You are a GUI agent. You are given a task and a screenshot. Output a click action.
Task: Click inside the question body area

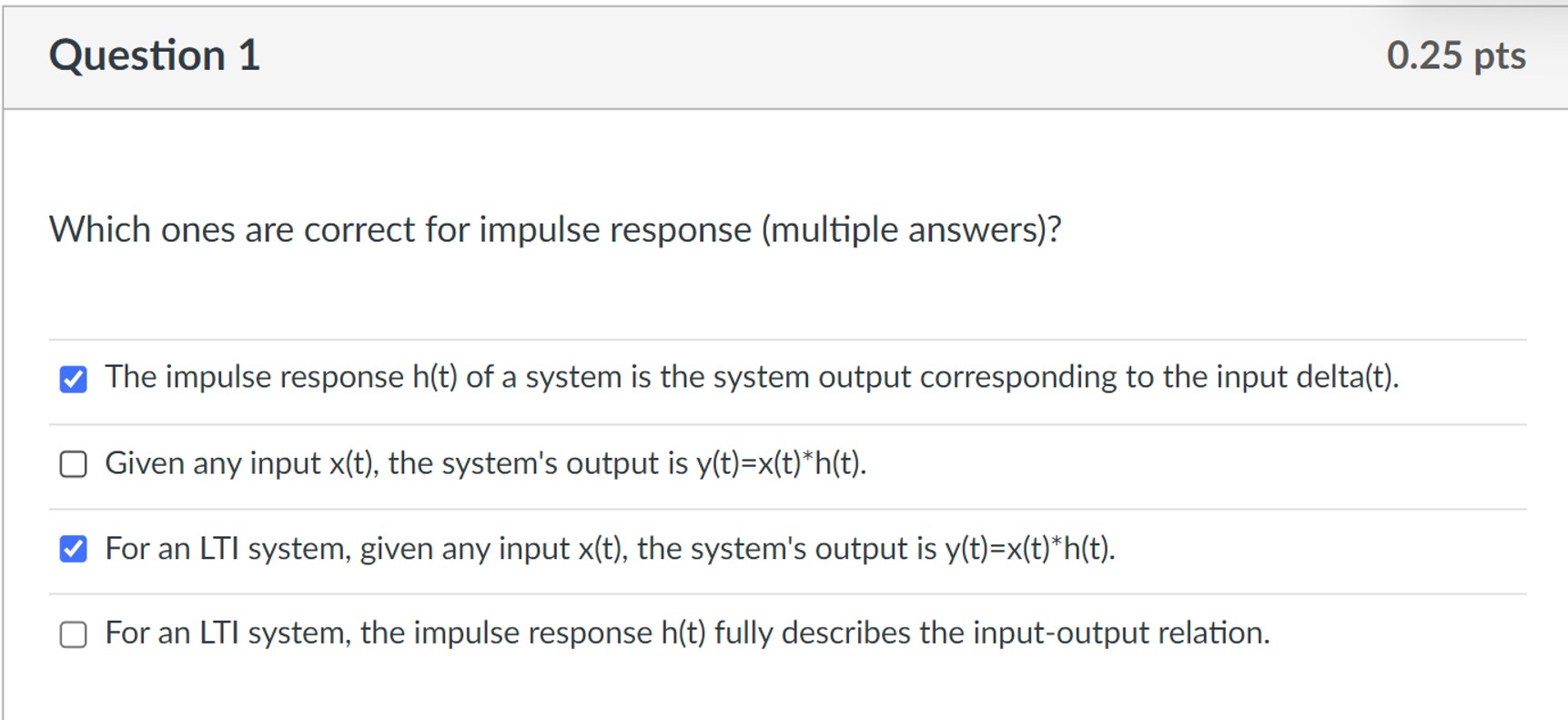[783, 291]
